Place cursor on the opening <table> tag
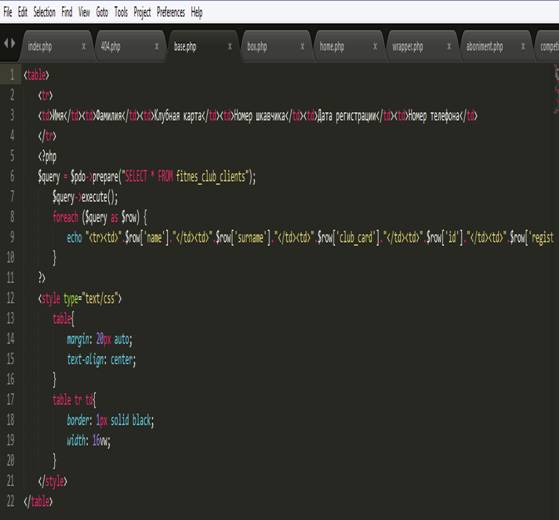 coord(36,75)
